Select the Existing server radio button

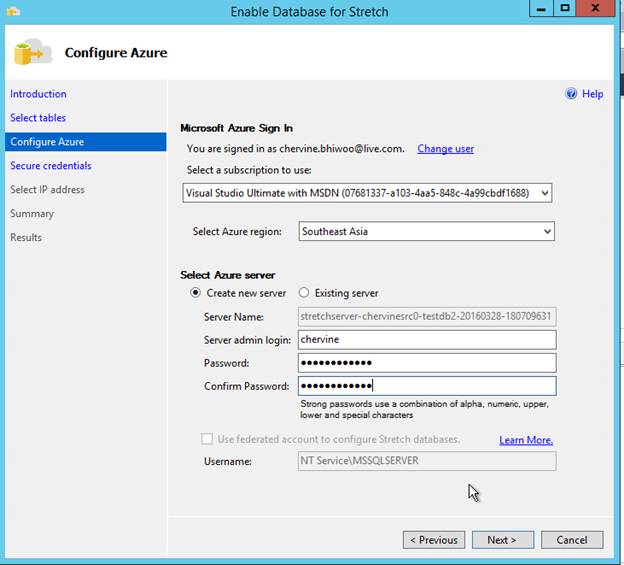click(x=304, y=293)
